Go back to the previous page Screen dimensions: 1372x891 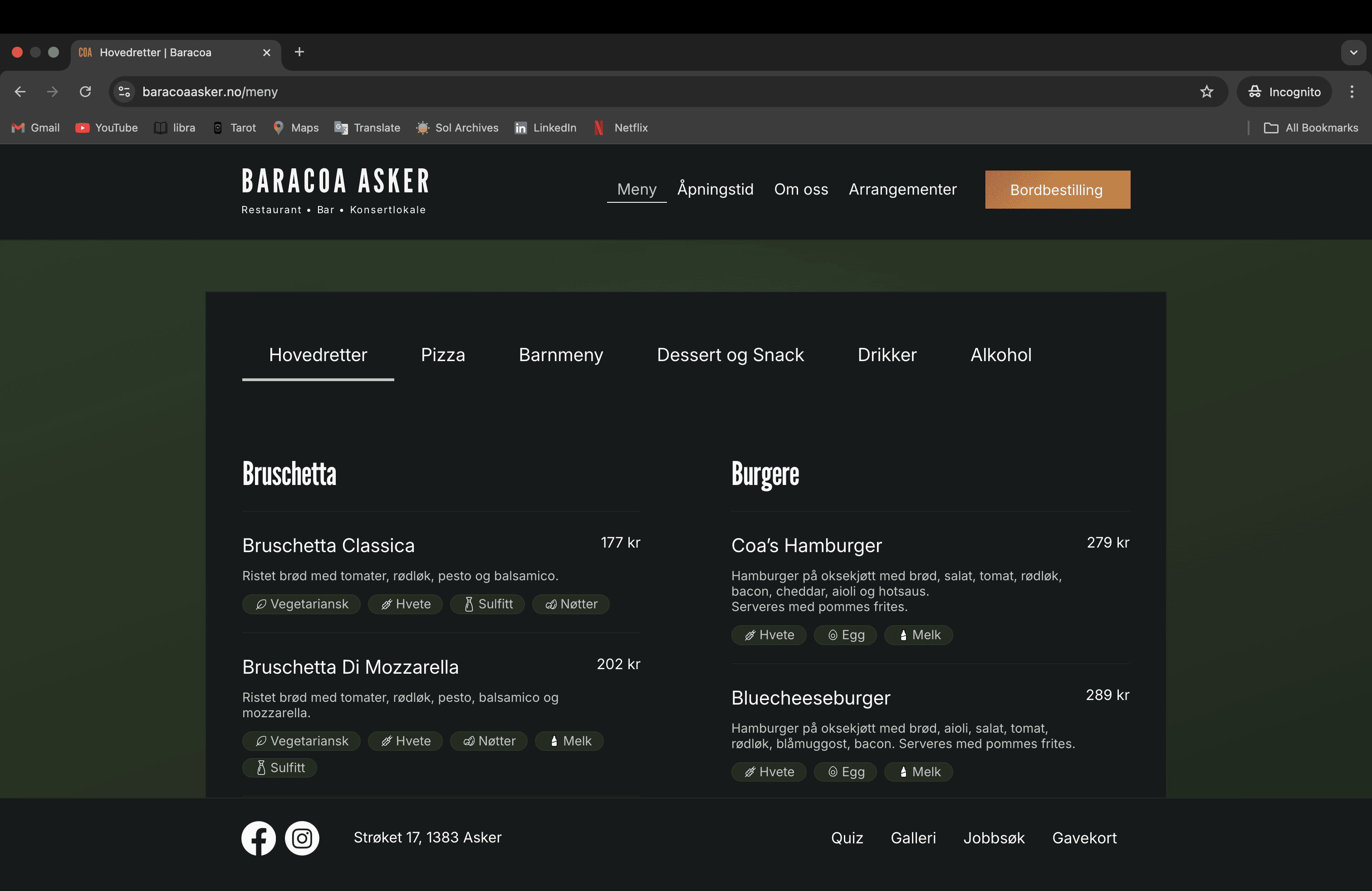point(20,92)
